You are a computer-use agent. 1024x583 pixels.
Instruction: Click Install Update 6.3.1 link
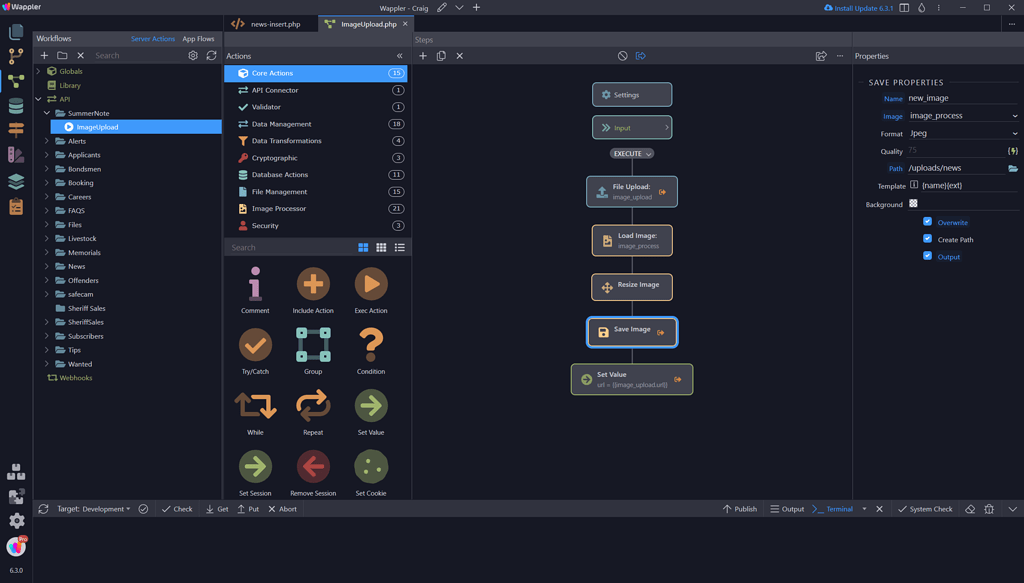859,8
